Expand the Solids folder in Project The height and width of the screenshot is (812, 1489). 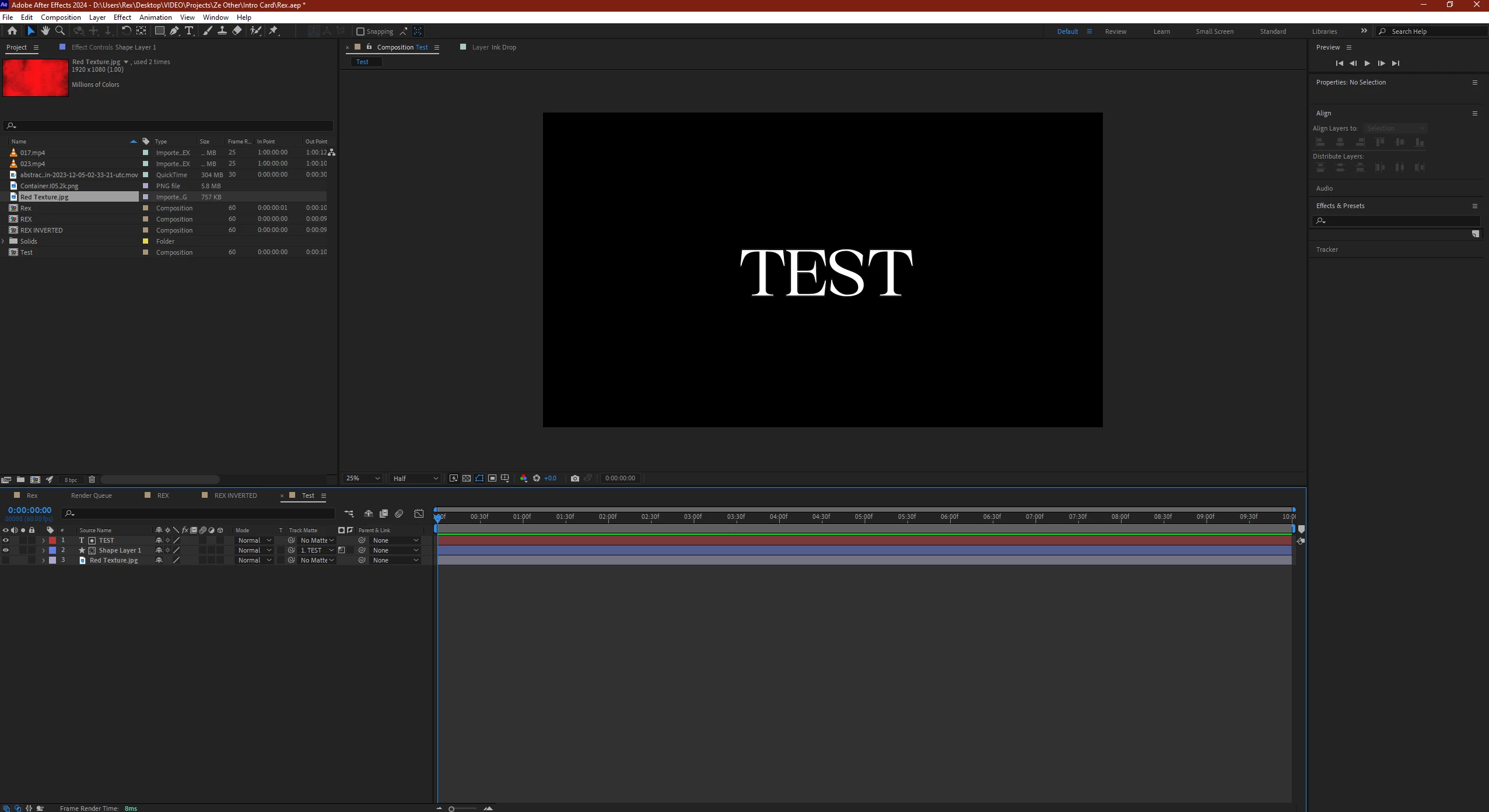(3, 241)
